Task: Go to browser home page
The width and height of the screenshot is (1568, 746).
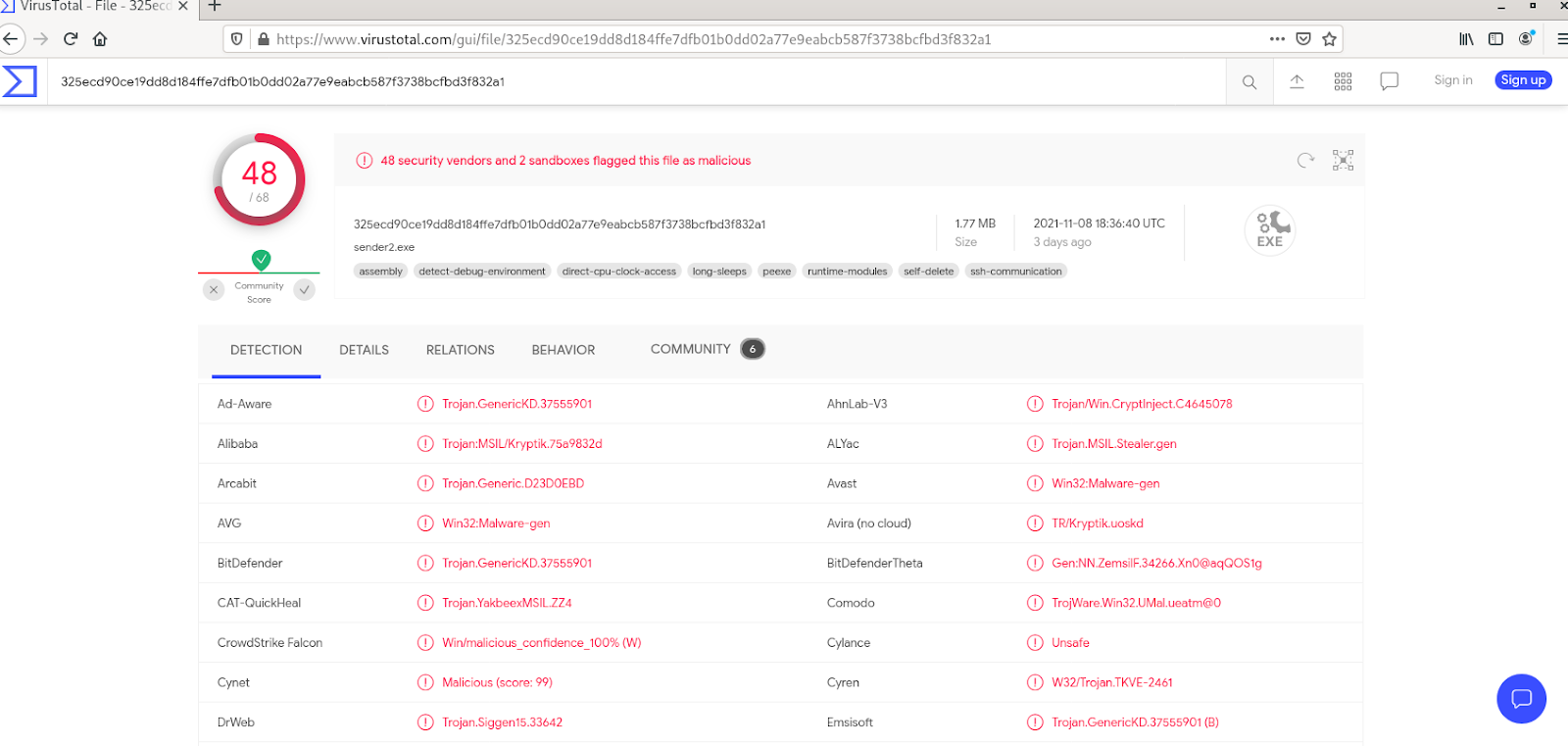Action: point(100,39)
